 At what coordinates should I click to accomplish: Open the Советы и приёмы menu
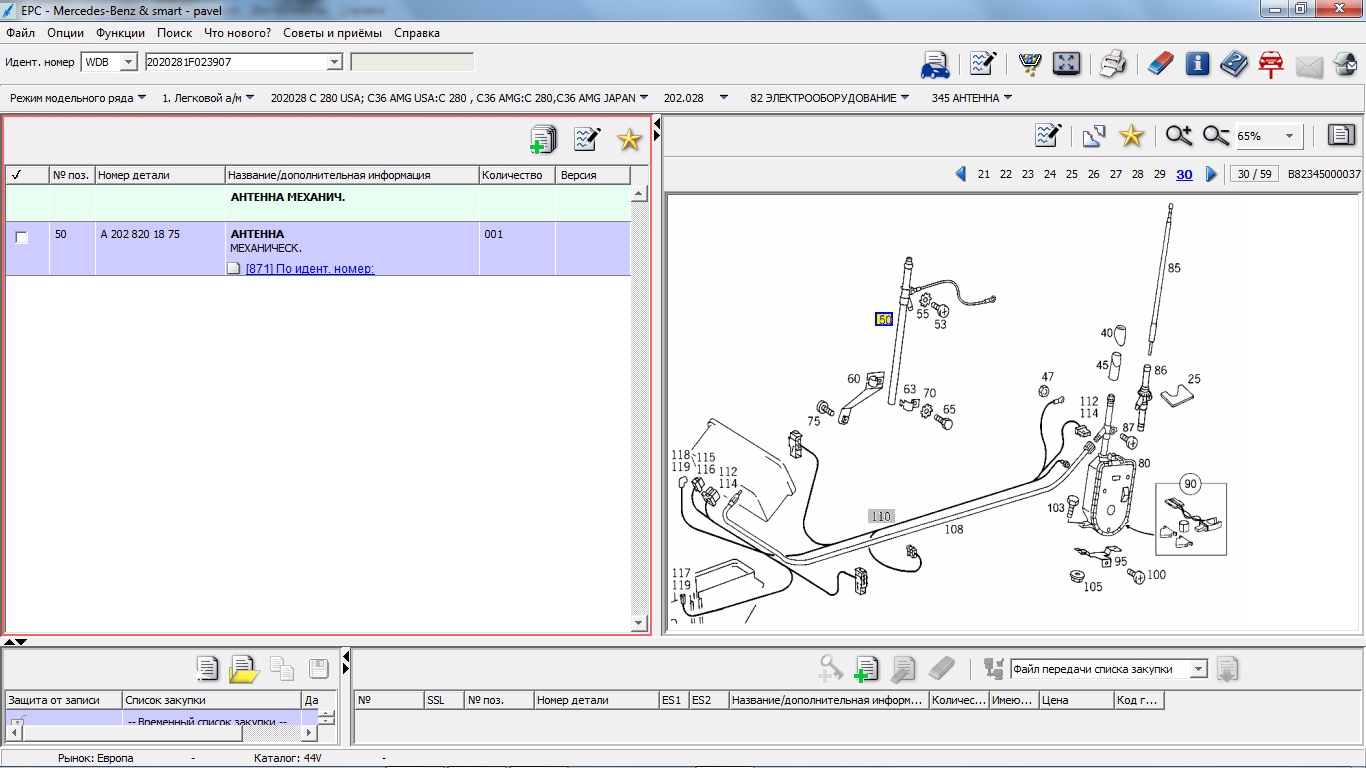coord(333,33)
